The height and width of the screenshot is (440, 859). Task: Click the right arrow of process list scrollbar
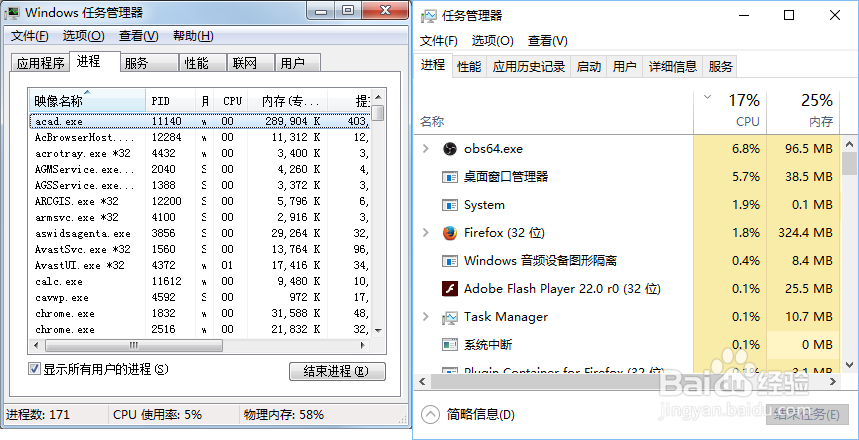(362, 346)
